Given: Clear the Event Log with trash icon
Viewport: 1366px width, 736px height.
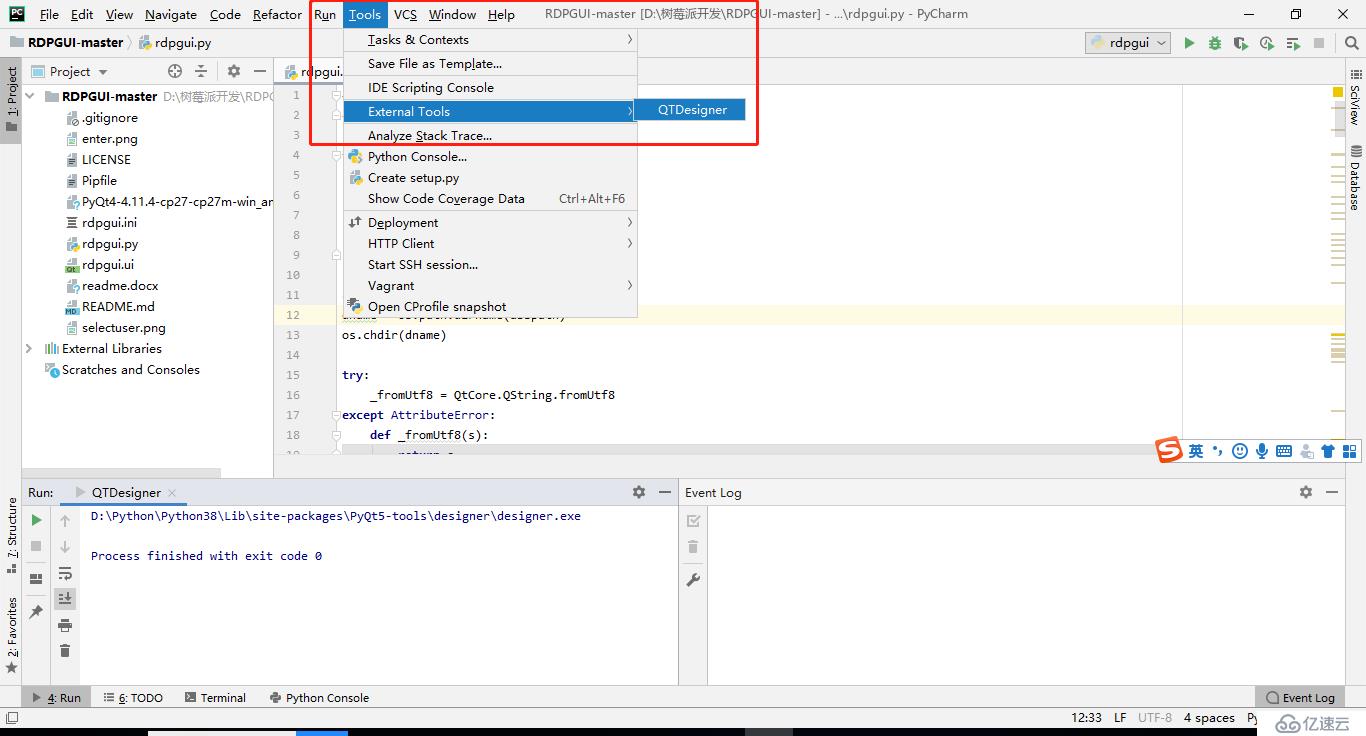Looking at the screenshot, I should tap(693, 547).
